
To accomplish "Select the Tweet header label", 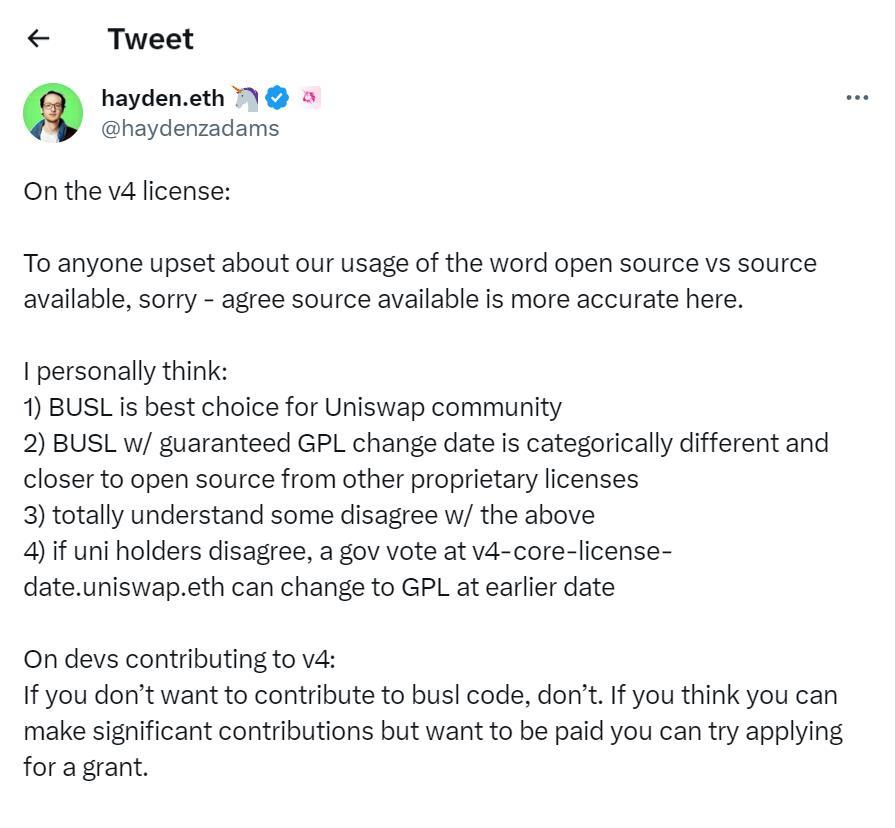I will click(149, 39).
